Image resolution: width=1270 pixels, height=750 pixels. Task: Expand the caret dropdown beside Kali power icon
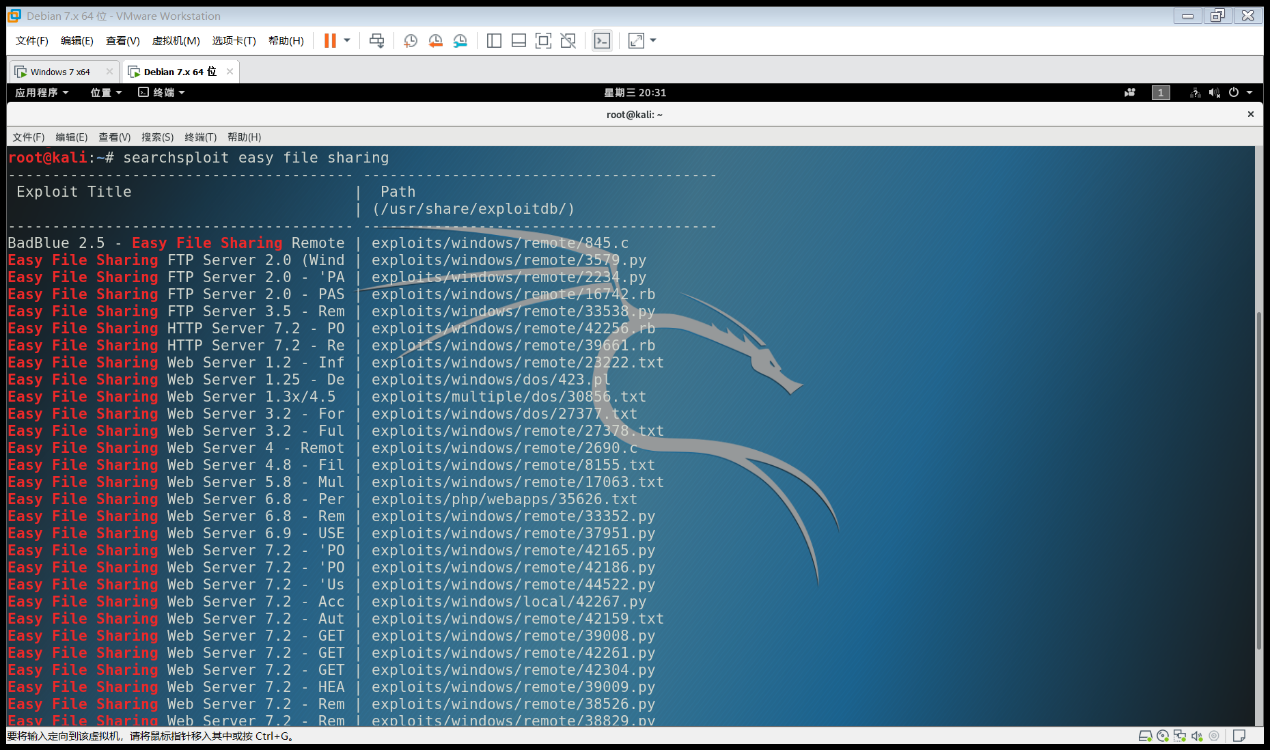[x=1249, y=93]
